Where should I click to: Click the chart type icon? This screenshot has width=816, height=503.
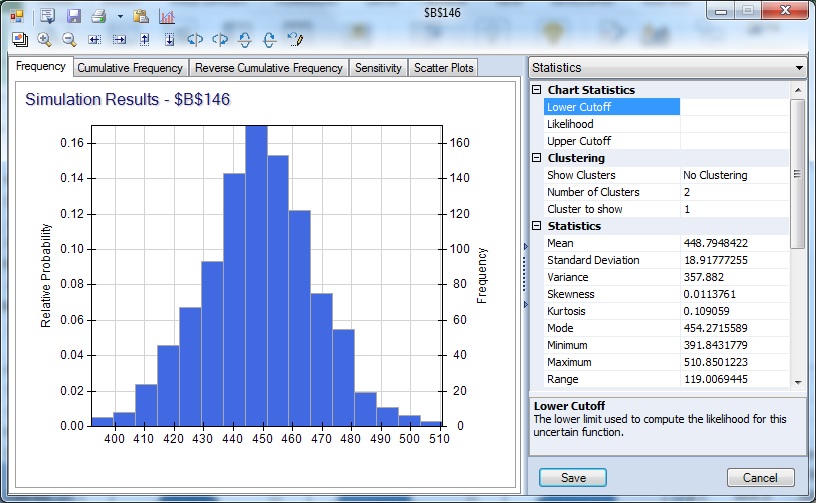166,17
